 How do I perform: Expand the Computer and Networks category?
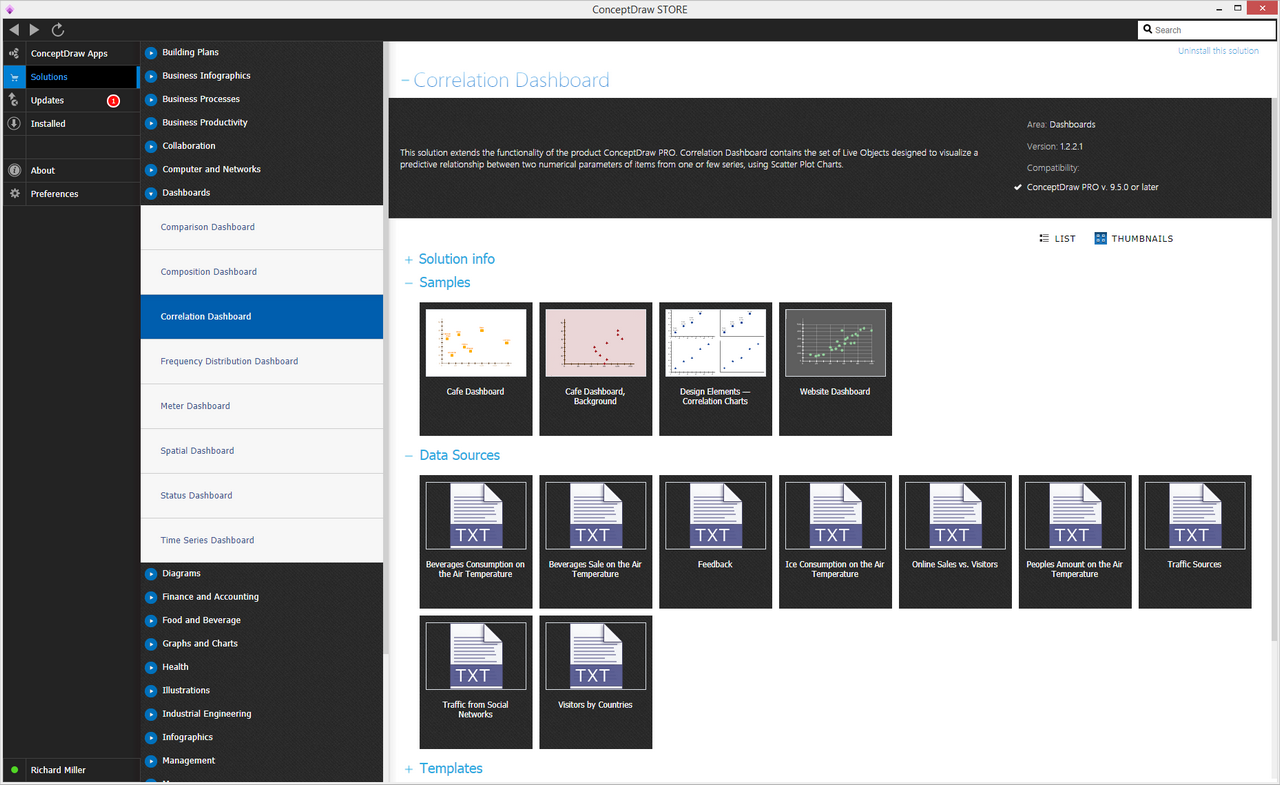151,170
